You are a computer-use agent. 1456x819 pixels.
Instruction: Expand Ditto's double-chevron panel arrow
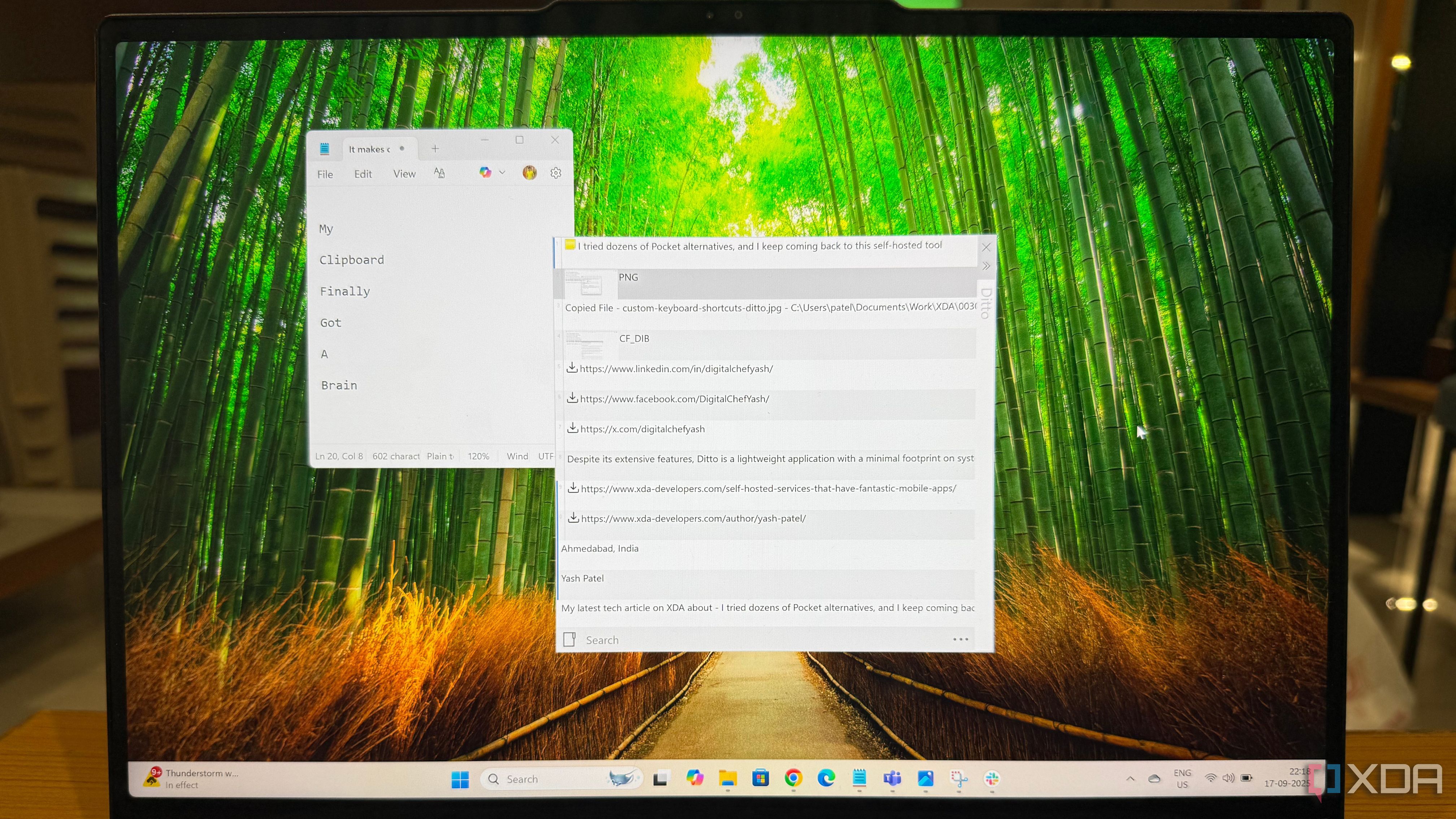(x=986, y=266)
